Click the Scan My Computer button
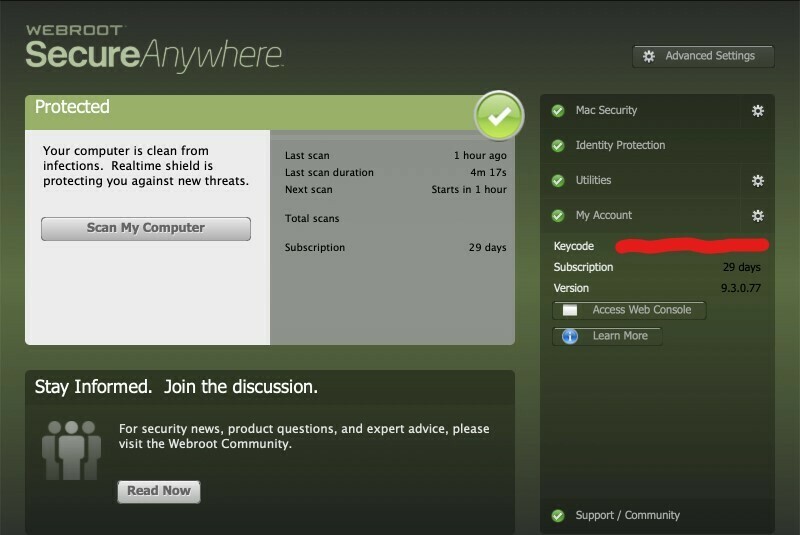 tap(146, 228)
